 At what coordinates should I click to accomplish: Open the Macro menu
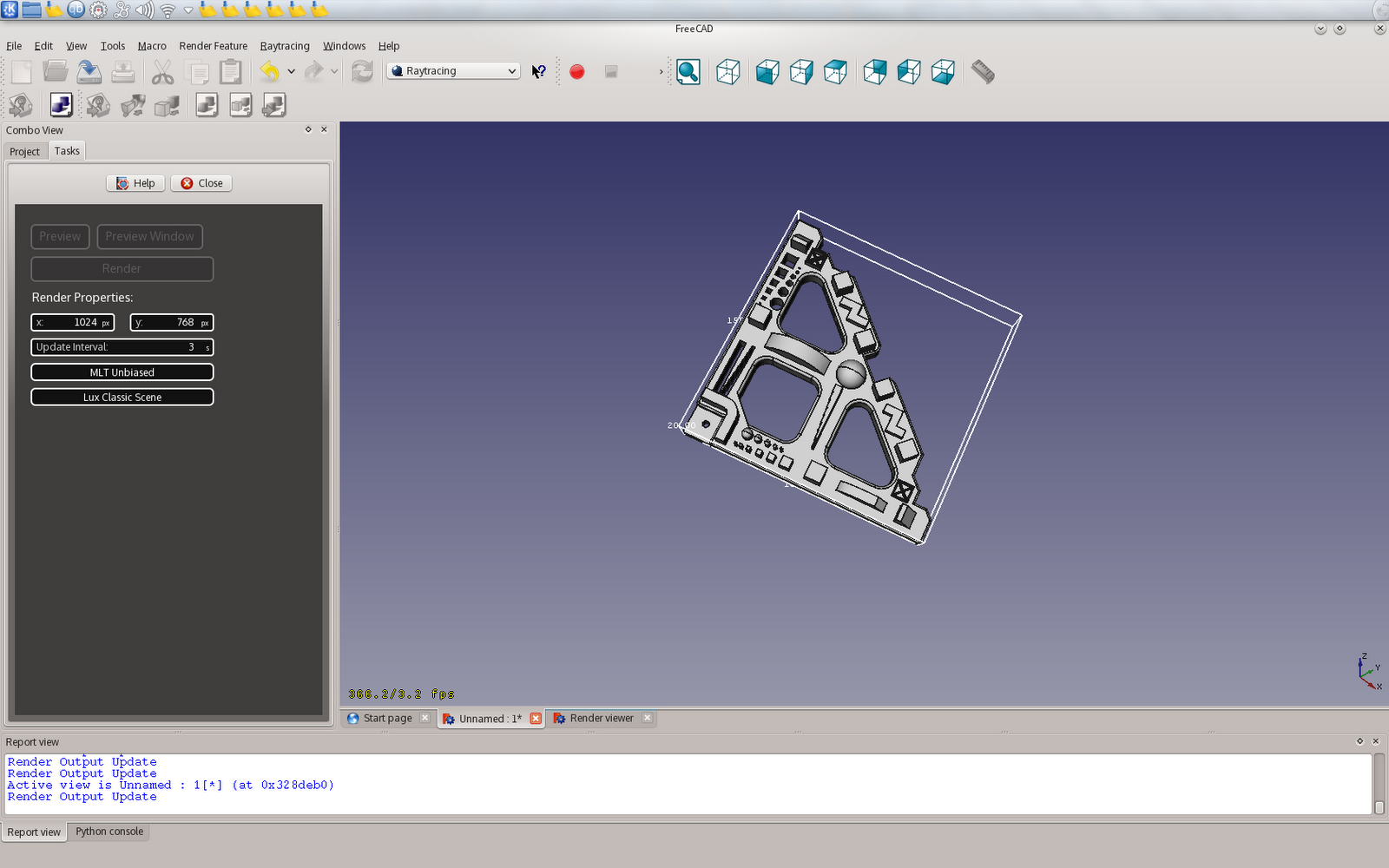[x=152, y=46]
